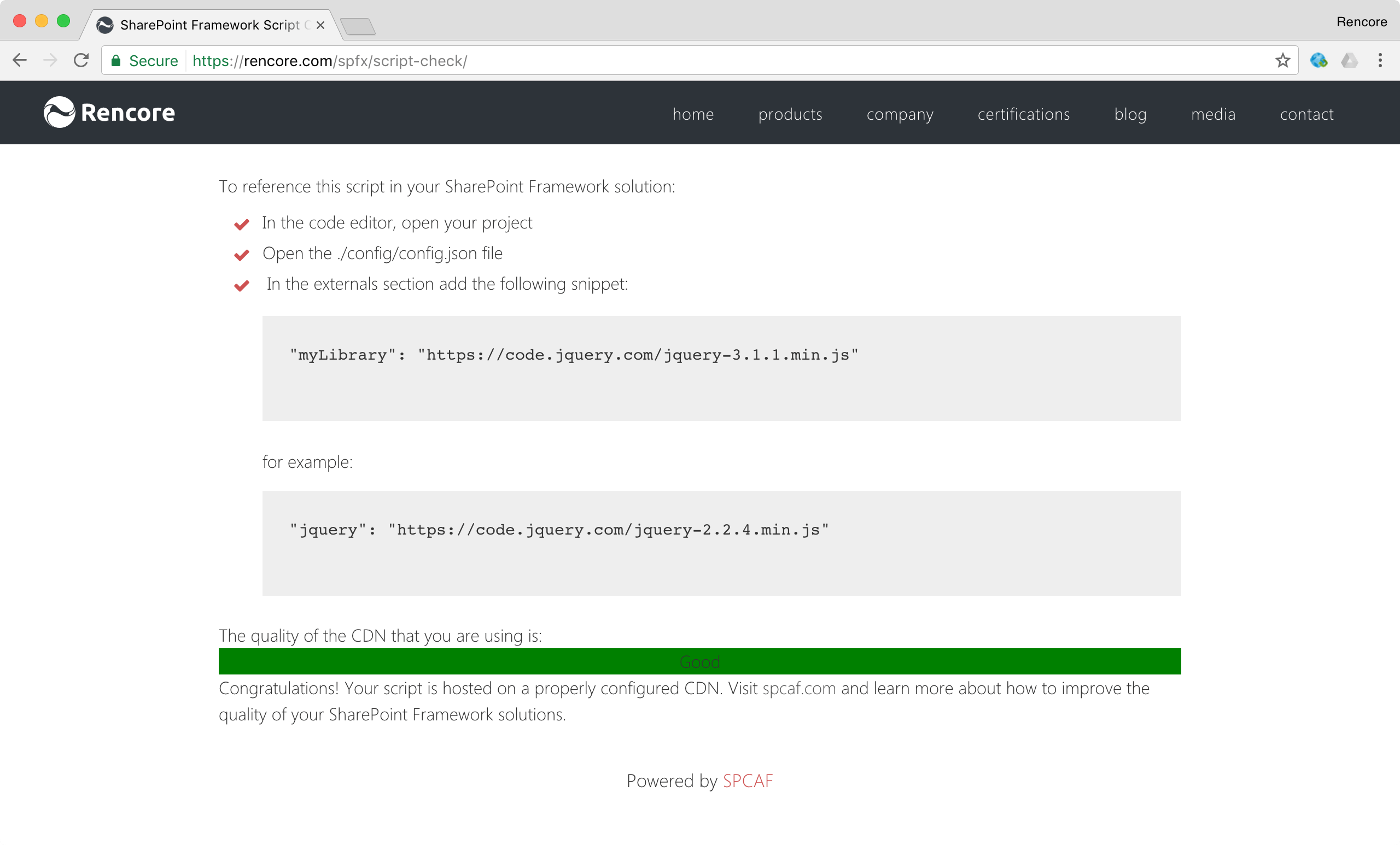Viewport: 1400px width, 845px height.
Task: Click the Google Drive extension icon
Action: click(x=1349, y=61)
